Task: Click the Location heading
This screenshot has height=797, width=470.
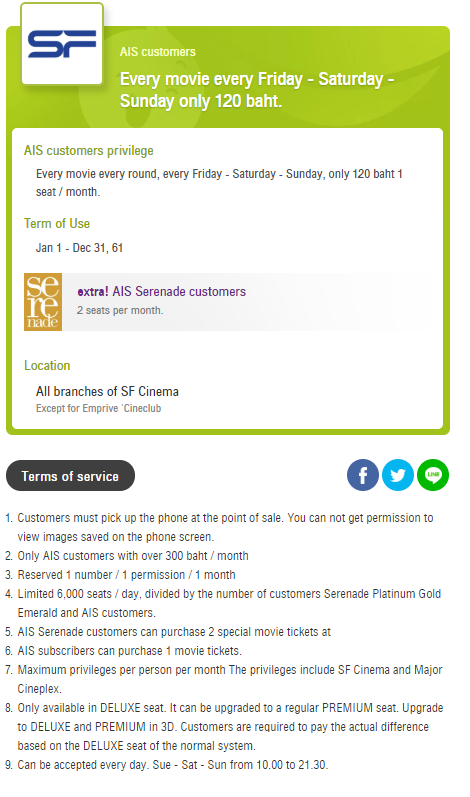Action: coord(47,365)
